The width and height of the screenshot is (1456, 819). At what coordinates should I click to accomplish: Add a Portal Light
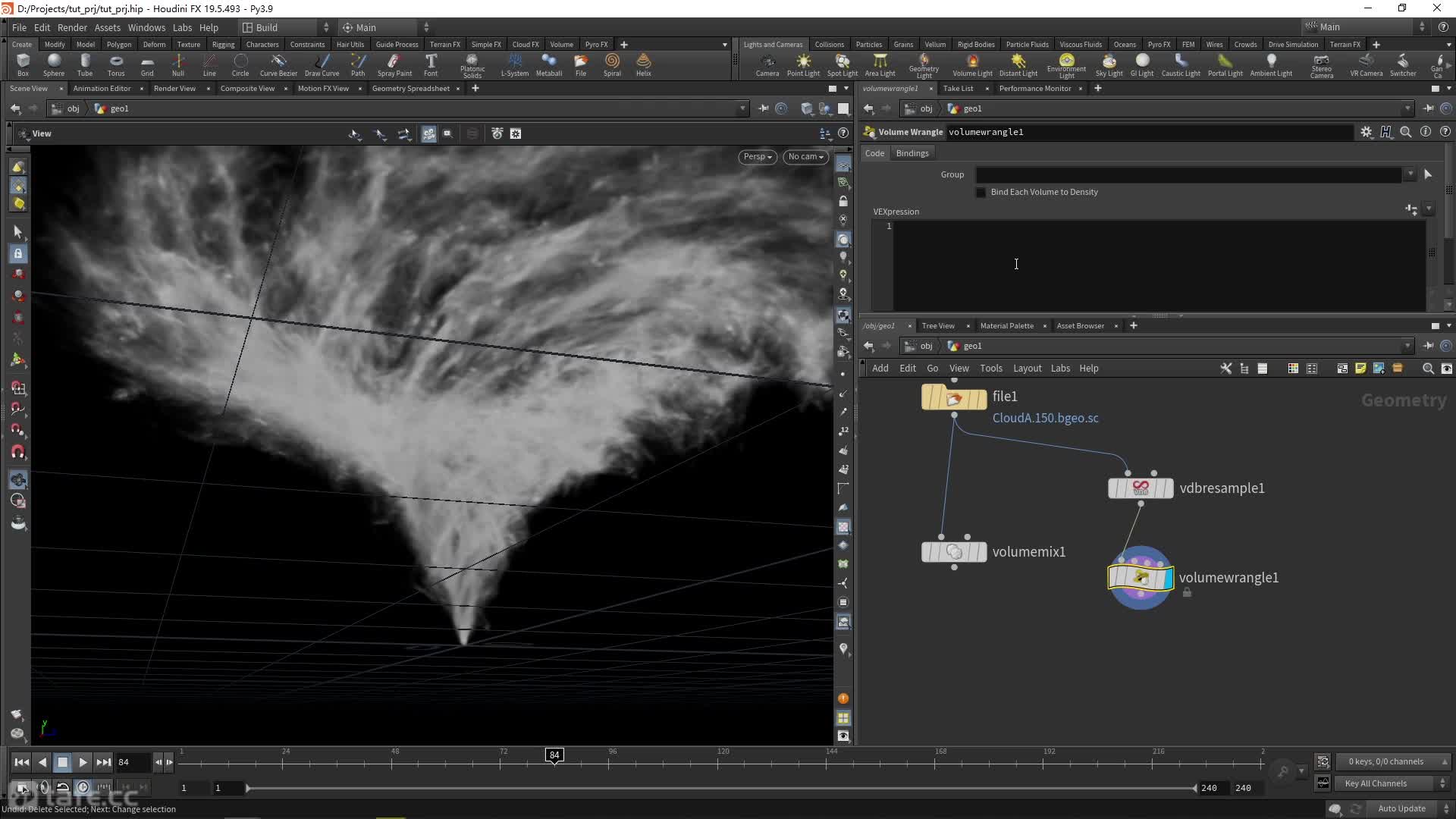coord(1225,64)
